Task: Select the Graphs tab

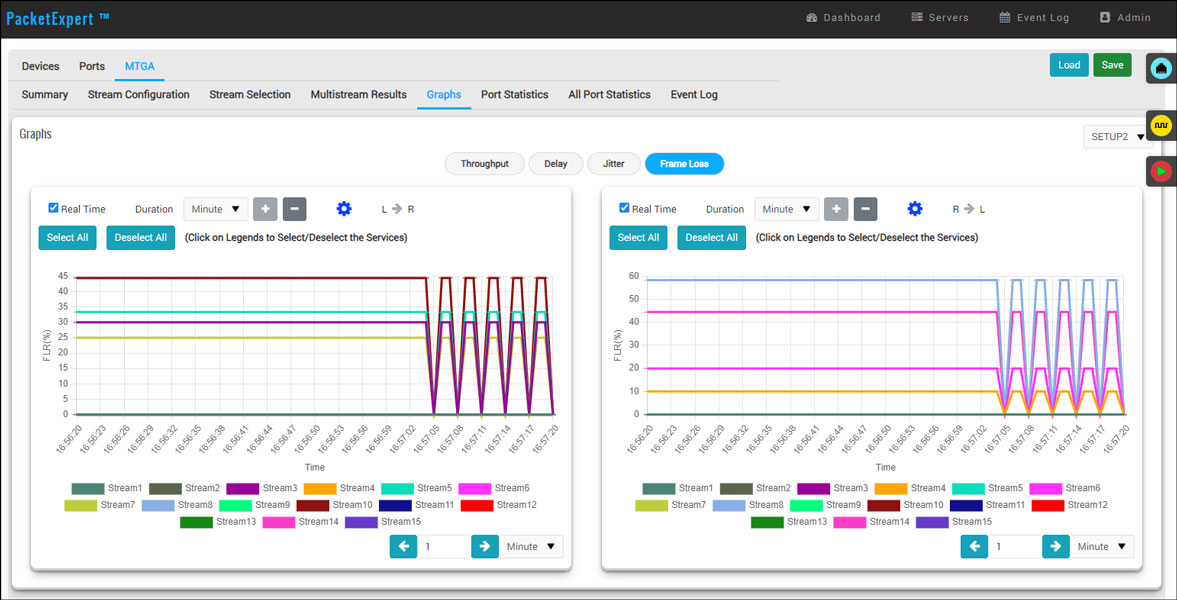Action: (x=444, y=95)
